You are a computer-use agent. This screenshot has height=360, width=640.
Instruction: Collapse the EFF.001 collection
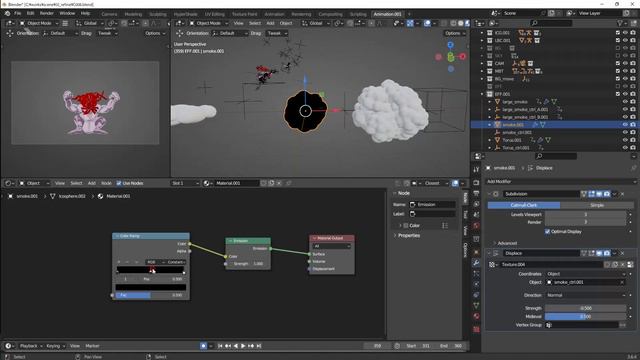(x=482, y=94)
